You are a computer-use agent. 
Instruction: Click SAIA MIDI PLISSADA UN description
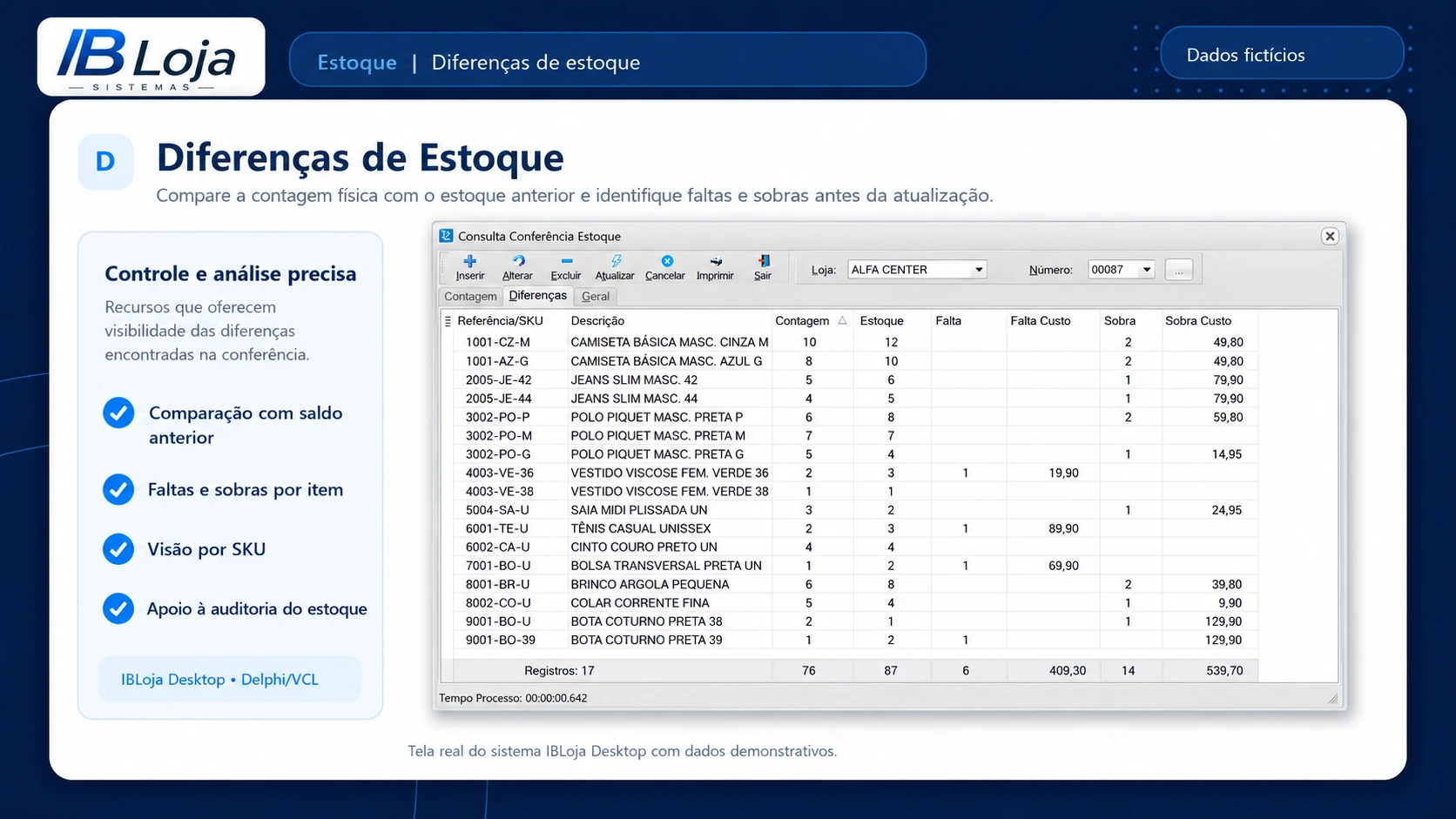coord(638,510)
